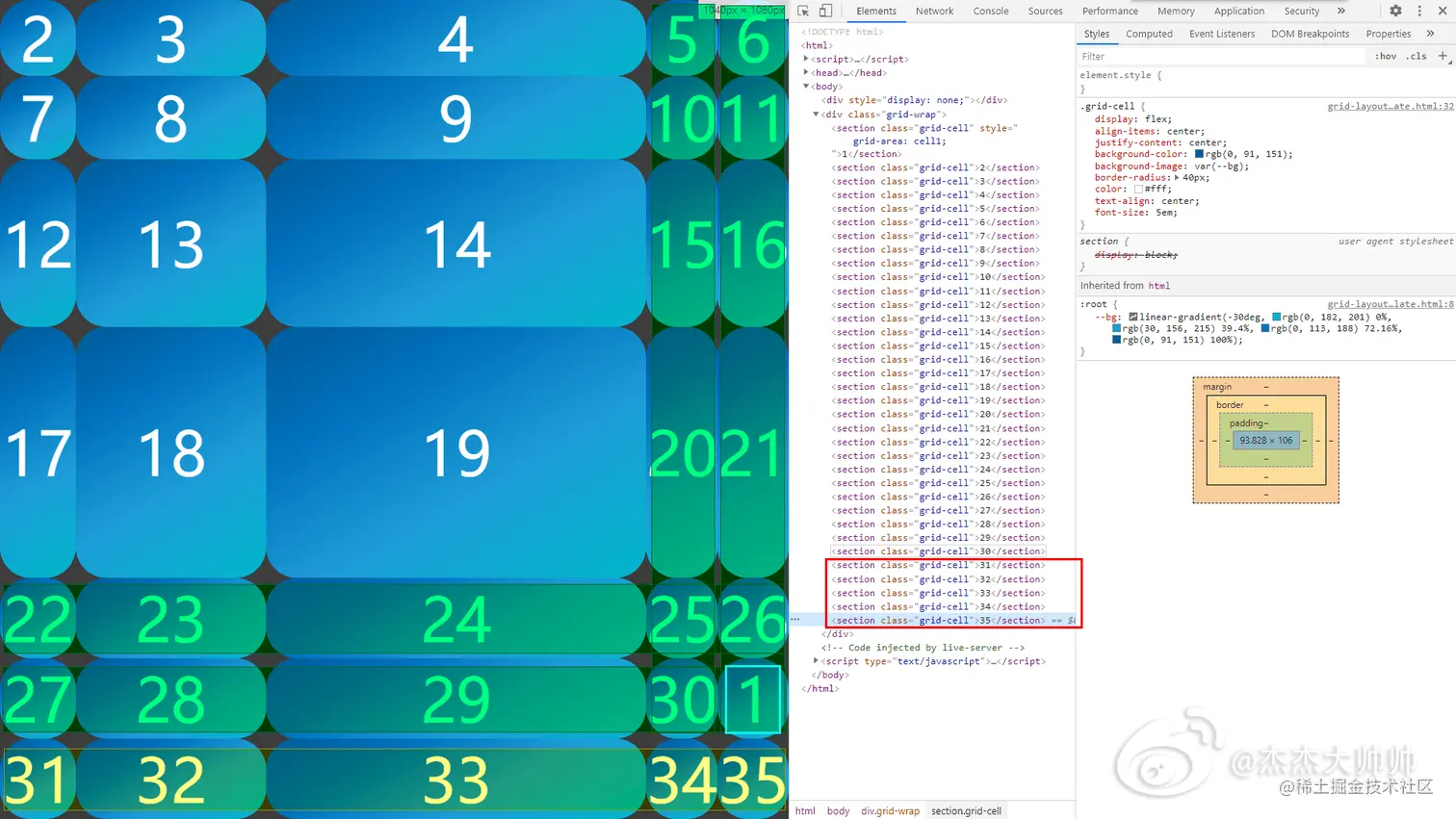Click highlighted grid cell 1 on page

coord(752,700)
